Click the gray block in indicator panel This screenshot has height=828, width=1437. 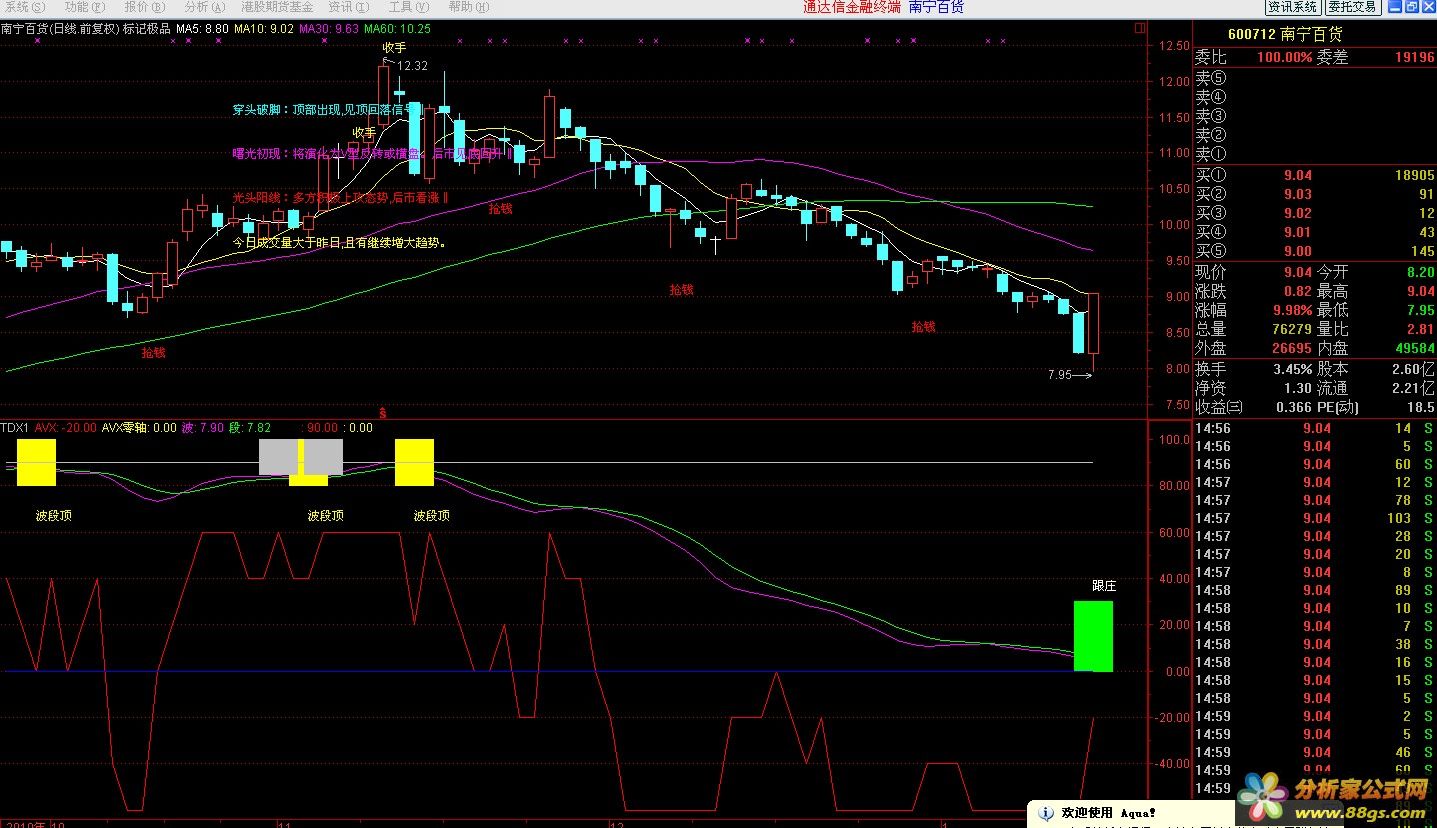301,457
